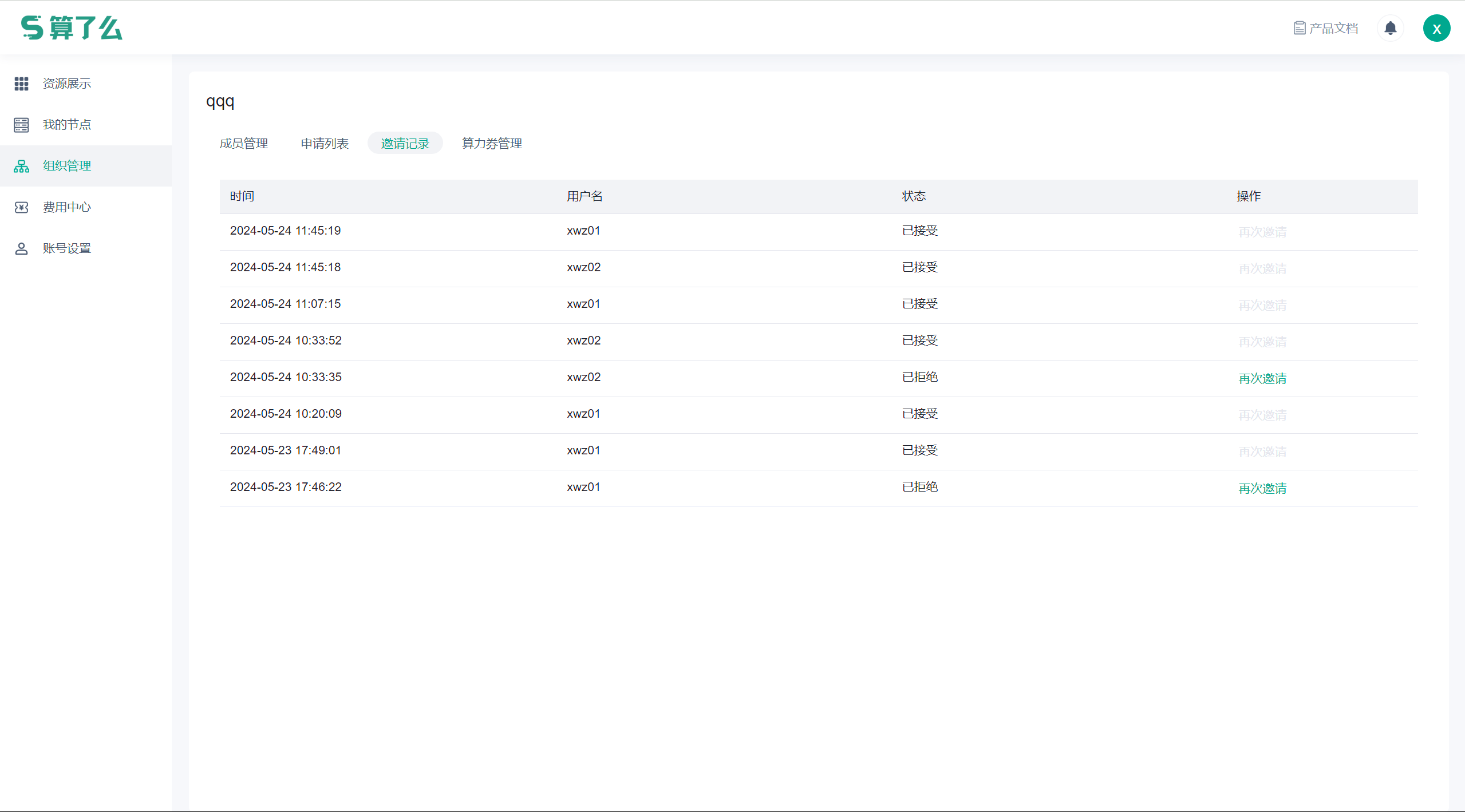Click the 费用中心 coupon icon
1465x812 pixels.
point(21,207)
